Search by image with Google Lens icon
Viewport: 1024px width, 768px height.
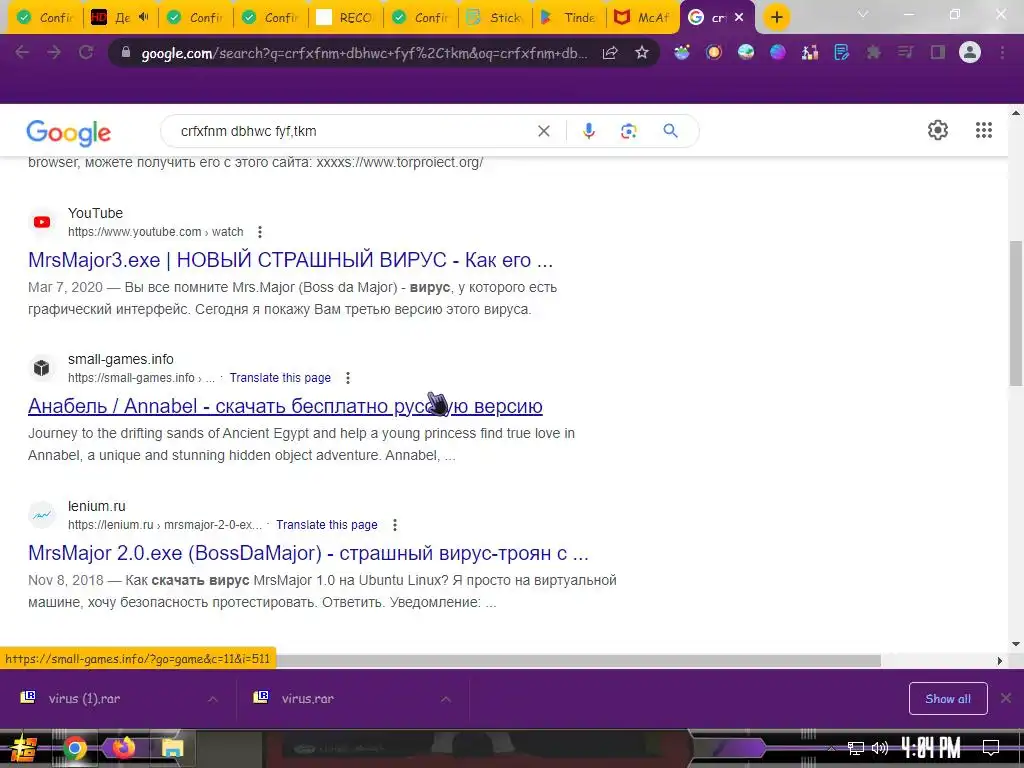628,131
